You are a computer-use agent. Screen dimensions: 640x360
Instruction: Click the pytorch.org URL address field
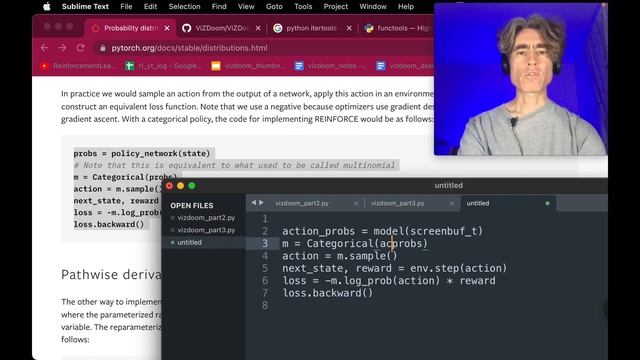pyautogui.click(x=189, y=48)
